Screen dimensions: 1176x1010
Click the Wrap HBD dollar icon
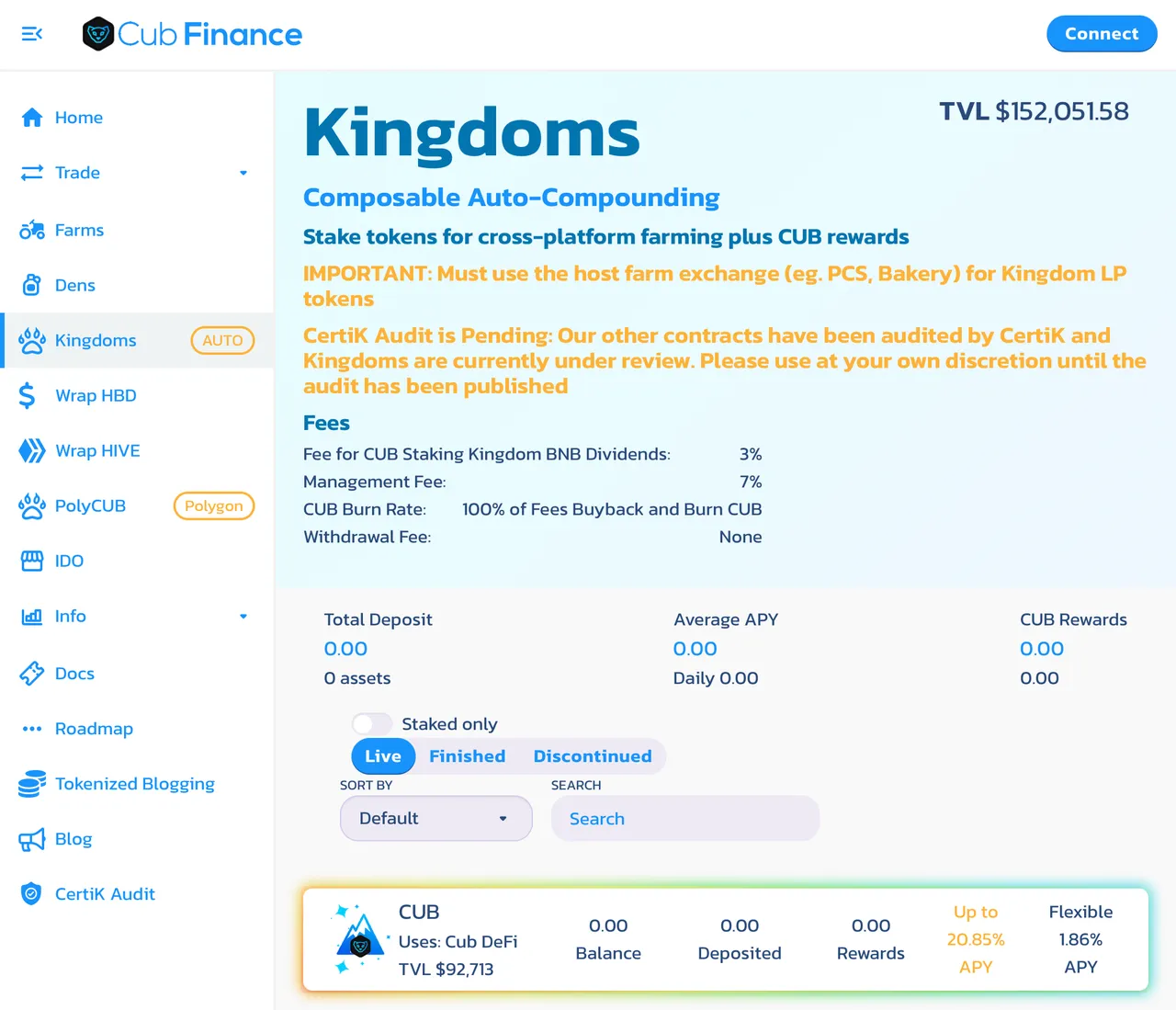(28, 395)
